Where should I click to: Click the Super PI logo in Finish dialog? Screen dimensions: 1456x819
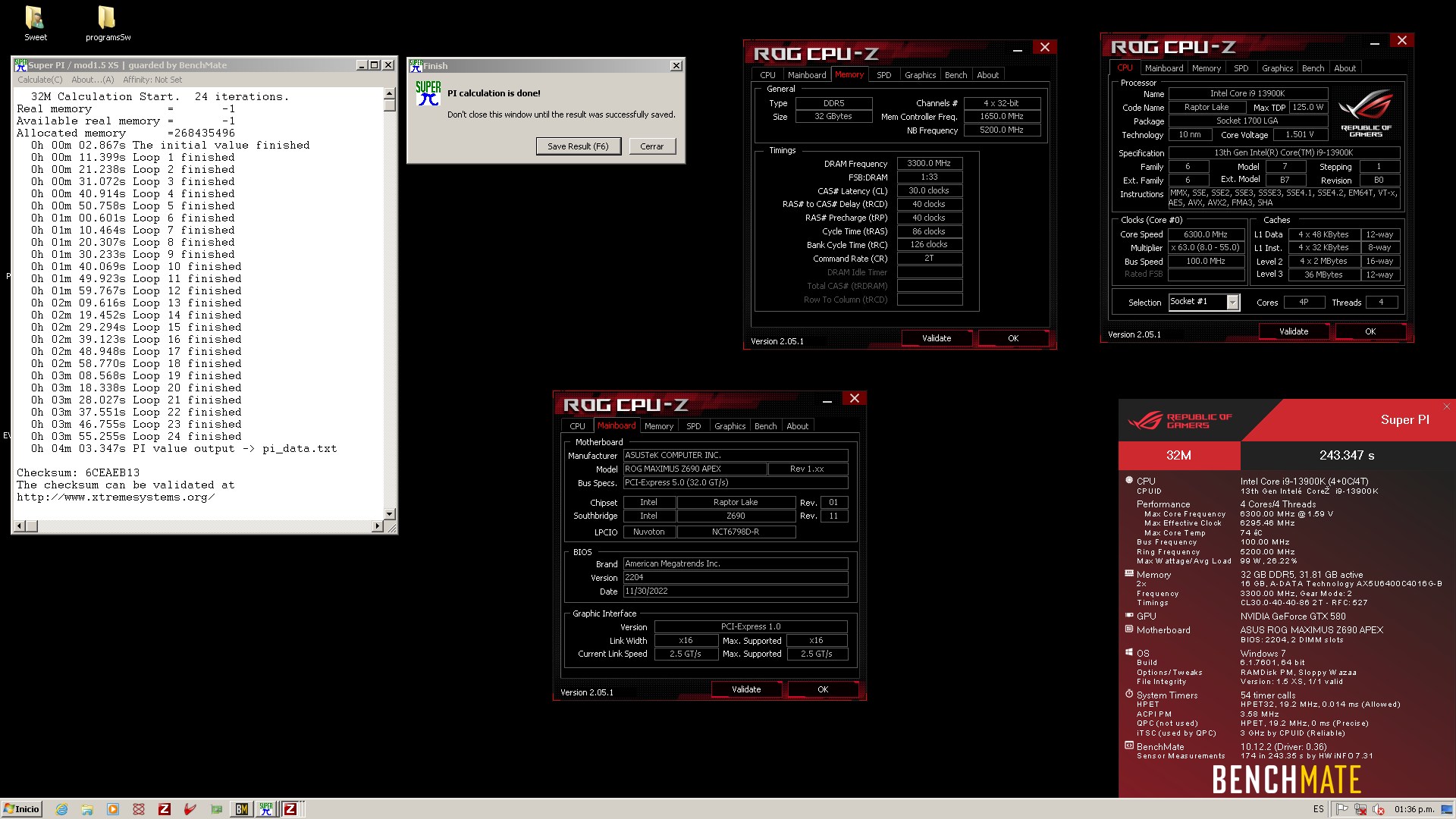coord(428,94)
